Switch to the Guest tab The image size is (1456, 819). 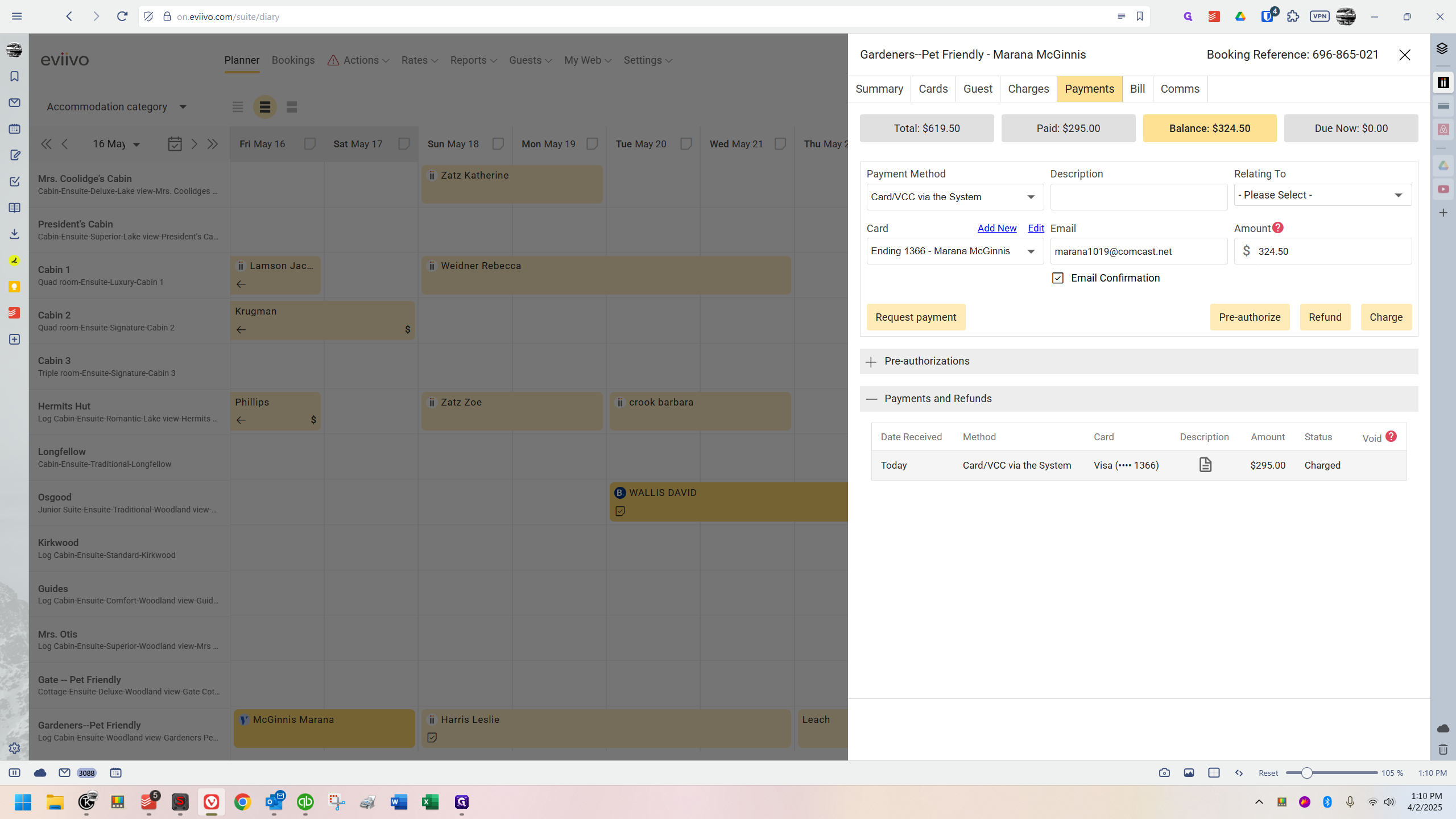[x=978, y=89]
